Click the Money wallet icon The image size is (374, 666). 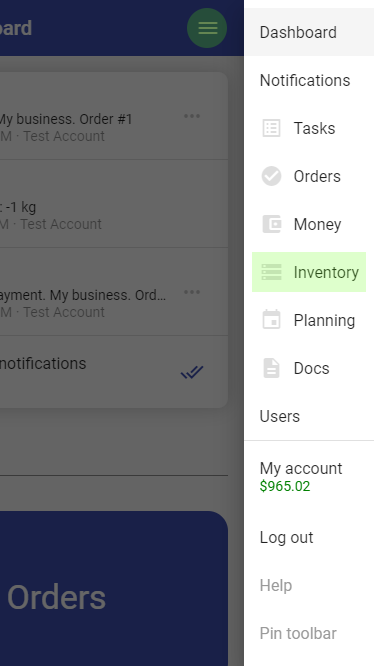271,224
